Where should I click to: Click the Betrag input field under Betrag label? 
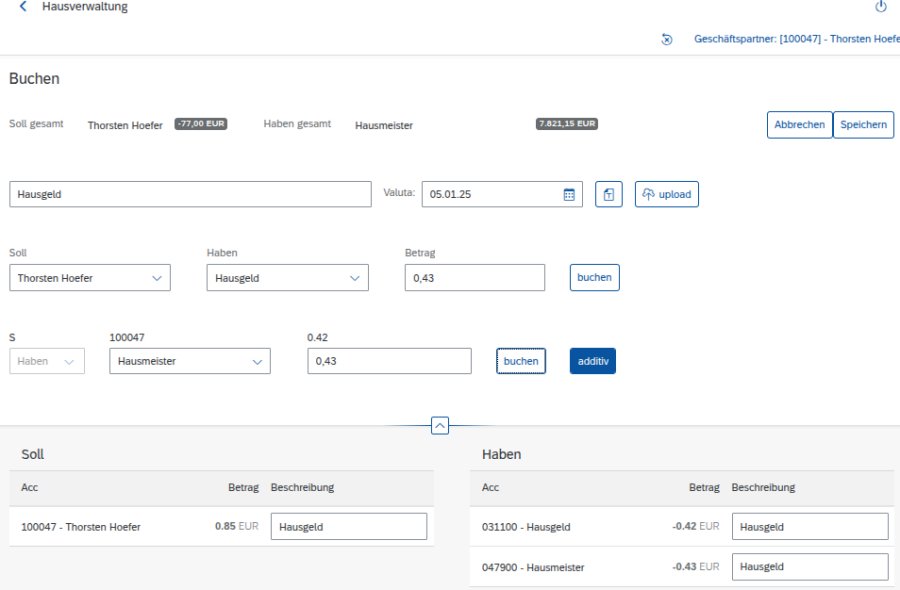pyautogui.click(x=475, y=278)
